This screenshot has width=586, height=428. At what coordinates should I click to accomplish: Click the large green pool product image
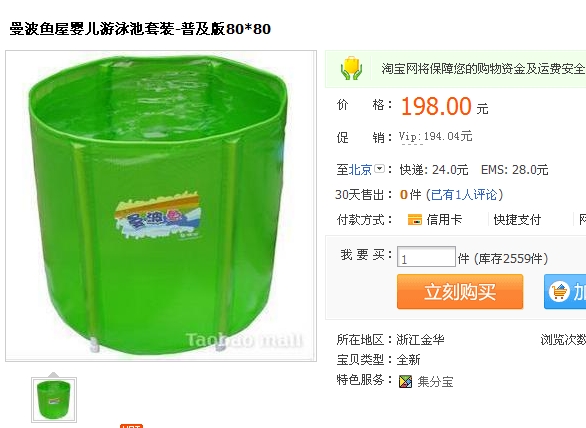click(x=161, y=206)
